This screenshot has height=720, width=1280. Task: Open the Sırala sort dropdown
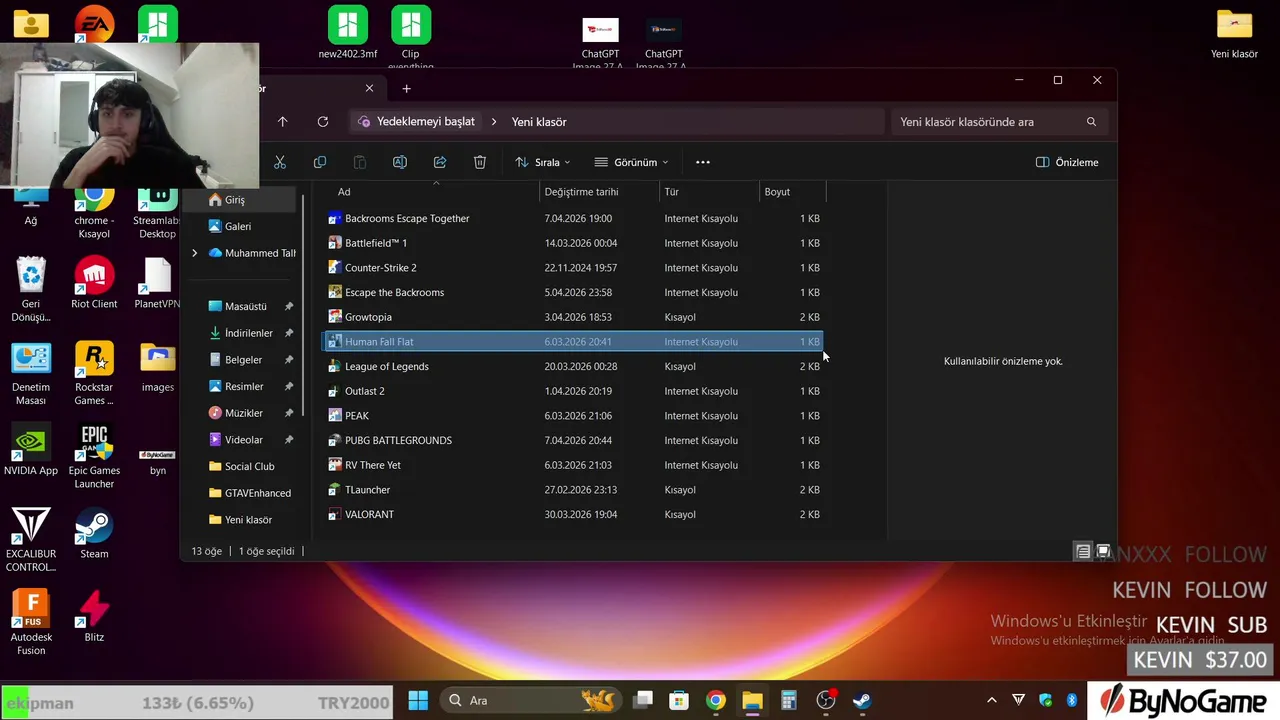543,162
